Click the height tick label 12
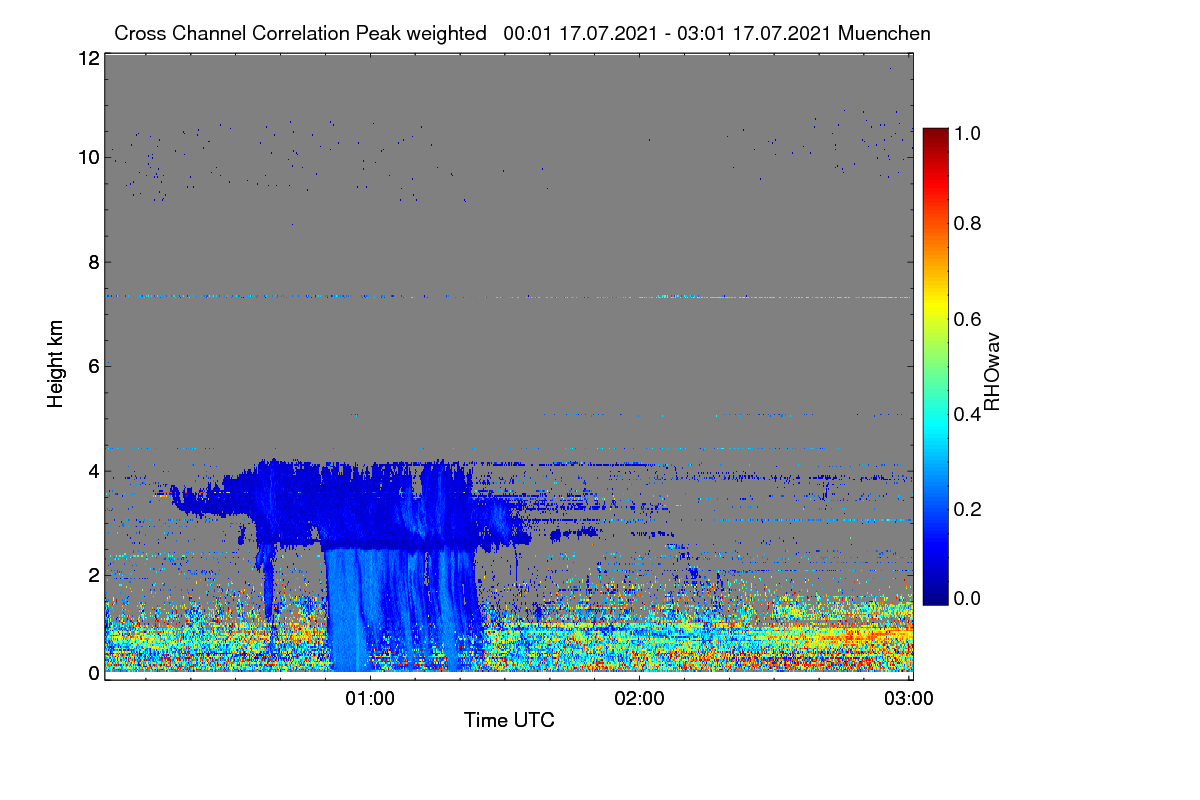The width and height of the screenshot is (1200, 800). tap(89, 59)
